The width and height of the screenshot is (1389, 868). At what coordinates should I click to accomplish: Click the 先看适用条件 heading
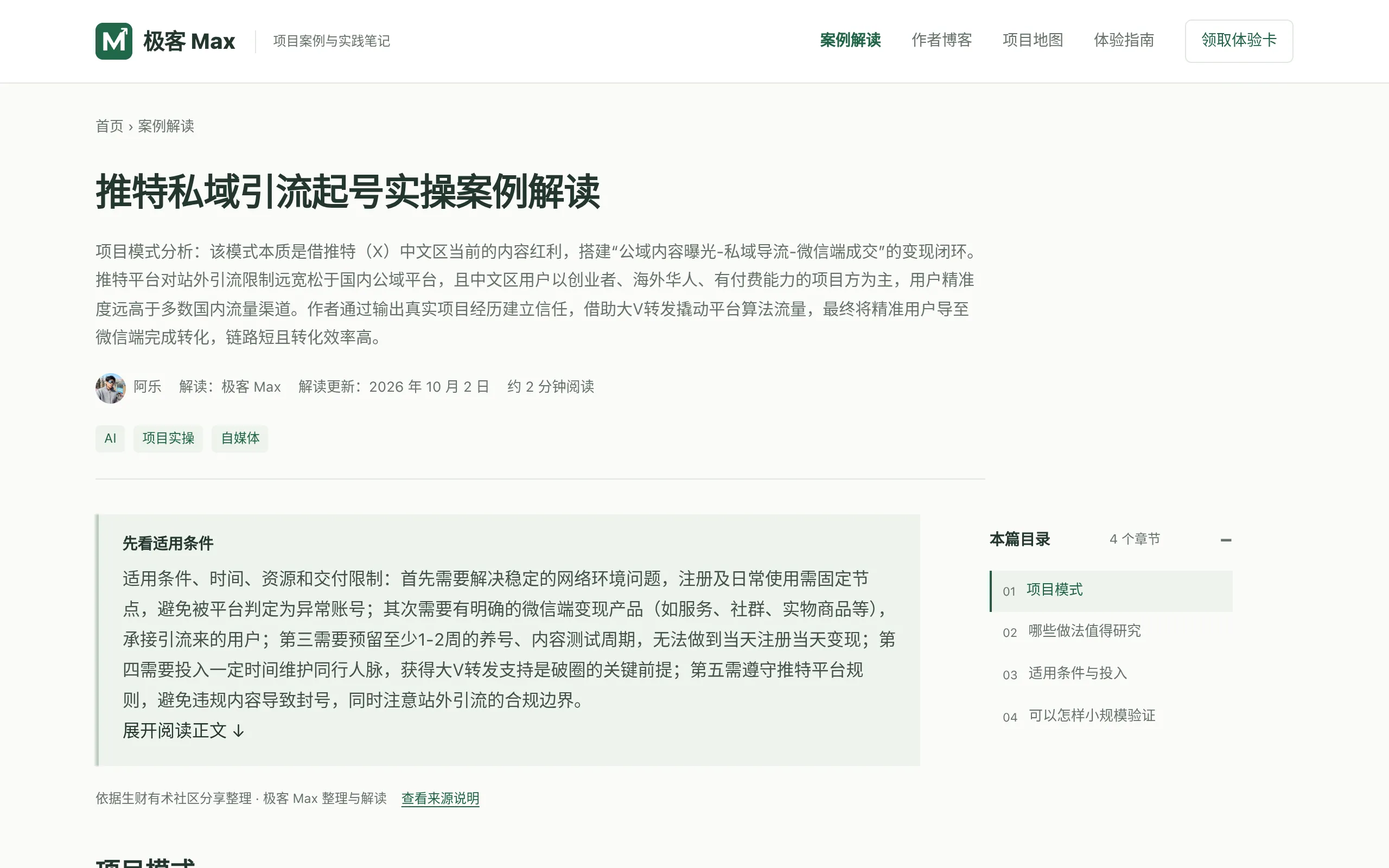(168, 543)
